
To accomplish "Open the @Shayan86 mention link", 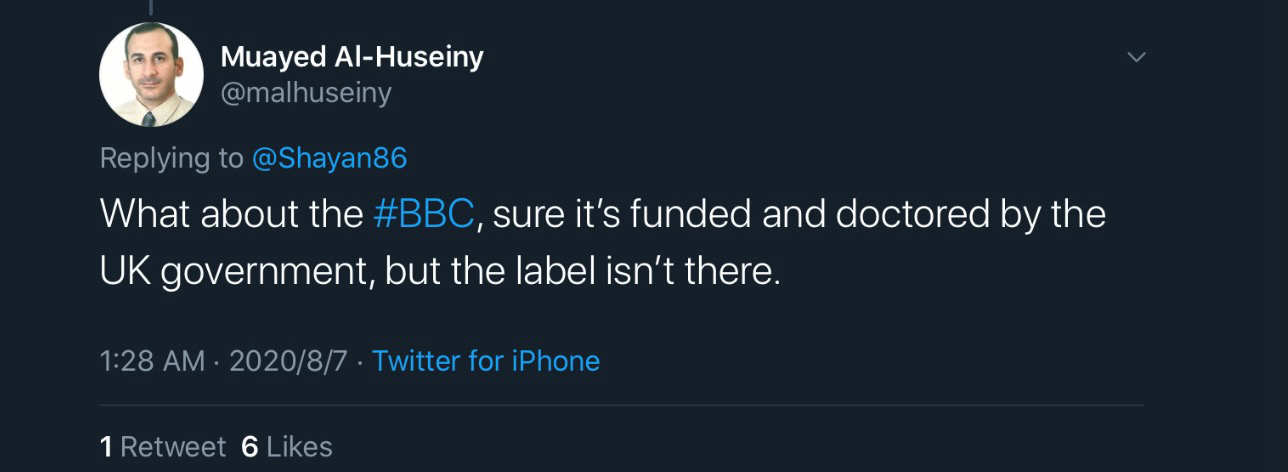I will pos(330,158).
